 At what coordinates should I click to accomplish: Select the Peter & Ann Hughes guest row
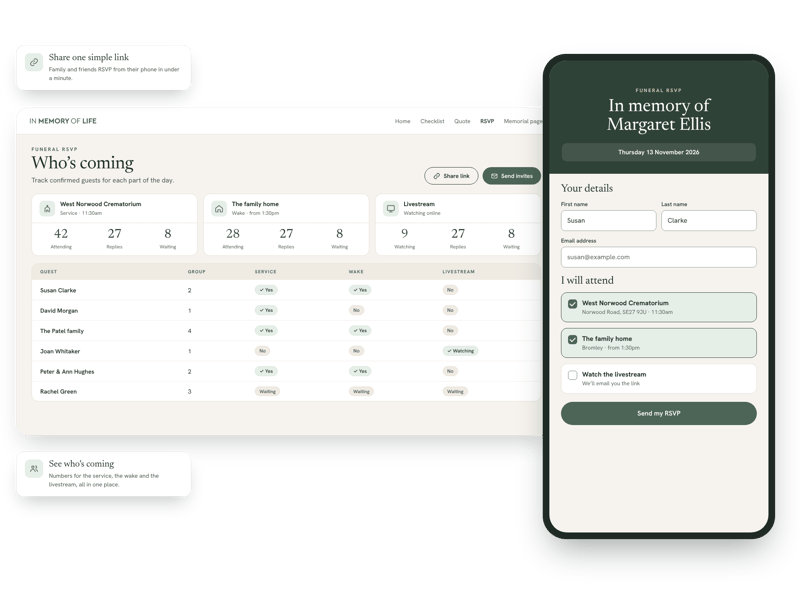(x=286, y=372)
